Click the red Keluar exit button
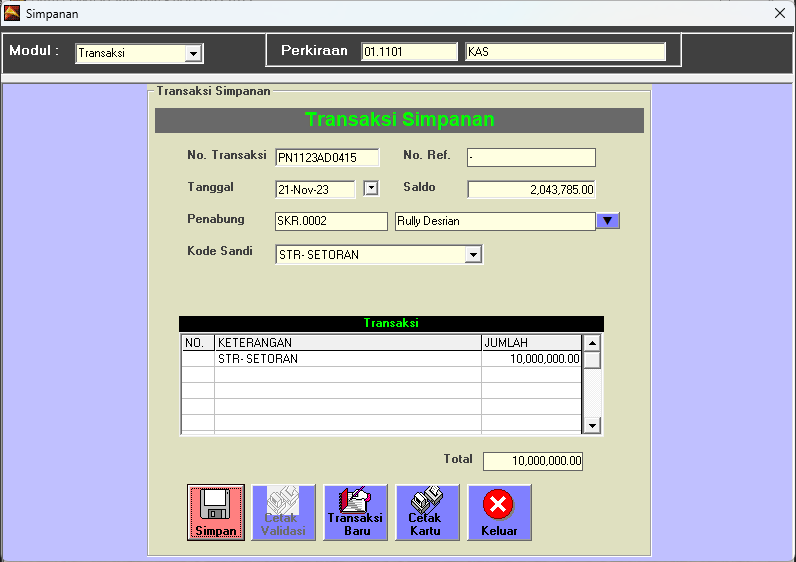 click(499, 512)
